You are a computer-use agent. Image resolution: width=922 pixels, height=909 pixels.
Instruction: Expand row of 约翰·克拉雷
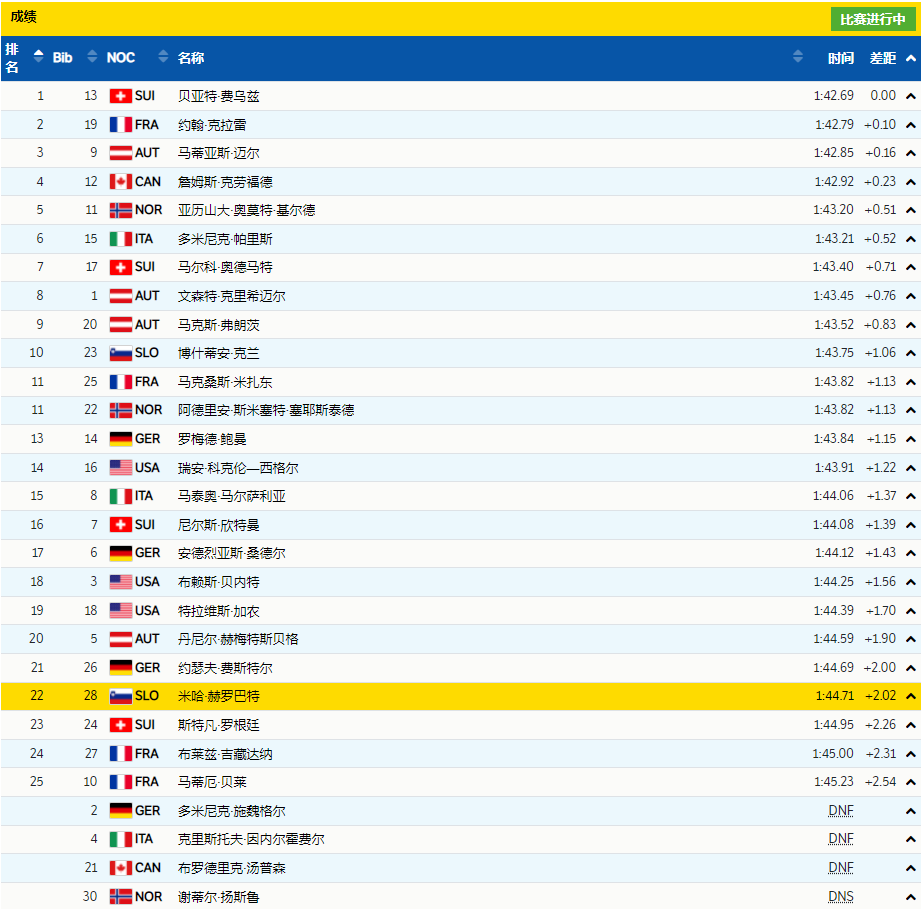point(910,125)
